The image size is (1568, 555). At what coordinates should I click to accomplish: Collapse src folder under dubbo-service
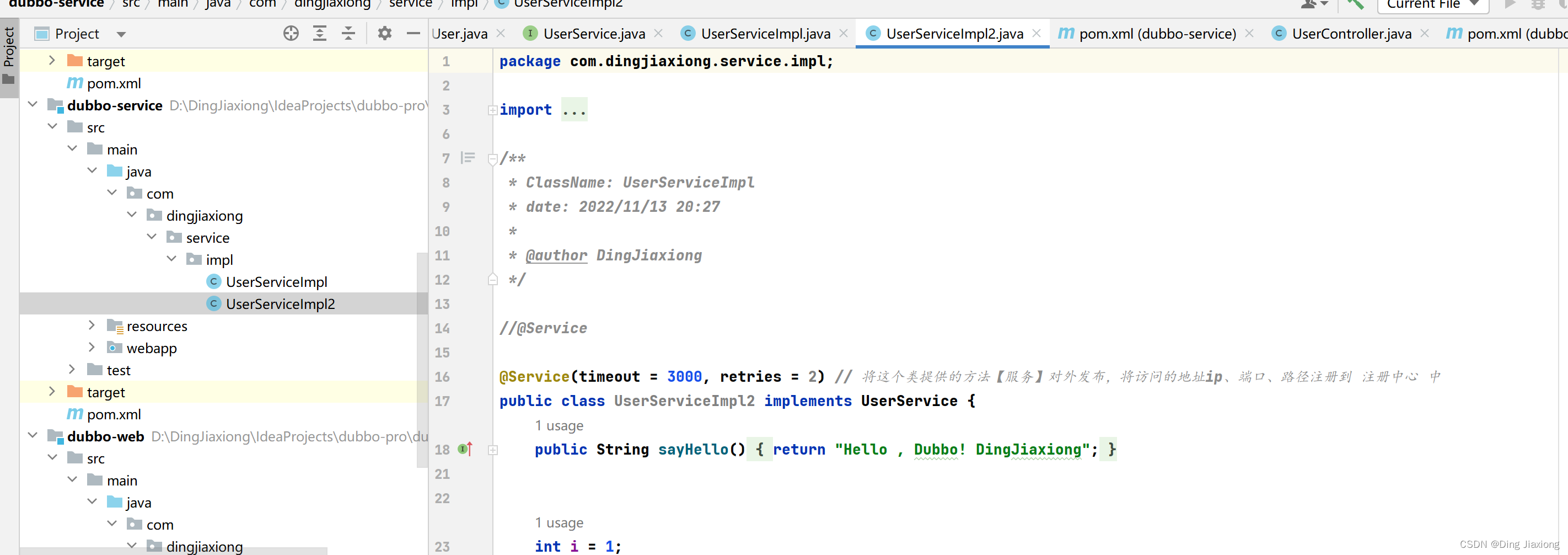[x=52, y=127]
